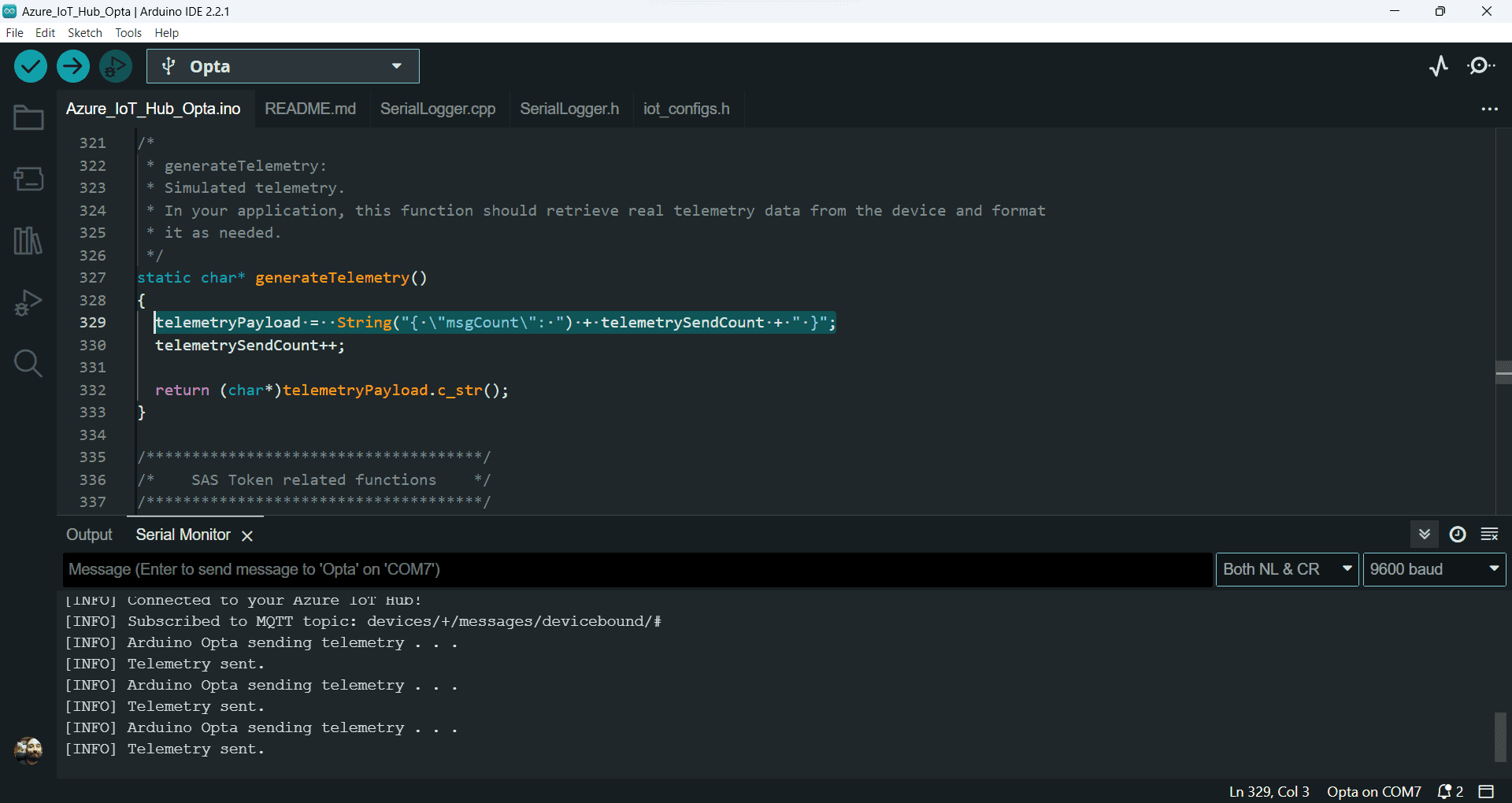The height and width of the screenshot is (803, 1512).
Task: Switch to the iot_configs.h tab
Action: 686,109
